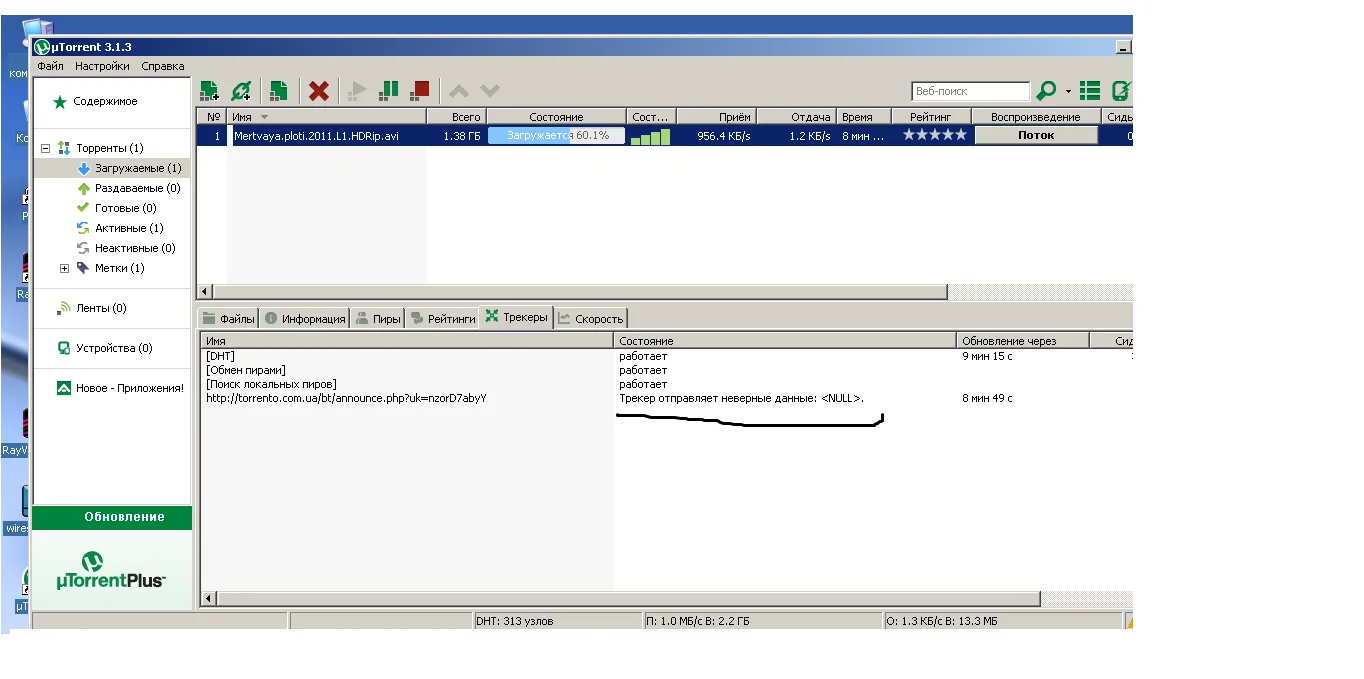Click the red X Remove torrent icon

click(x=319, y=91)
